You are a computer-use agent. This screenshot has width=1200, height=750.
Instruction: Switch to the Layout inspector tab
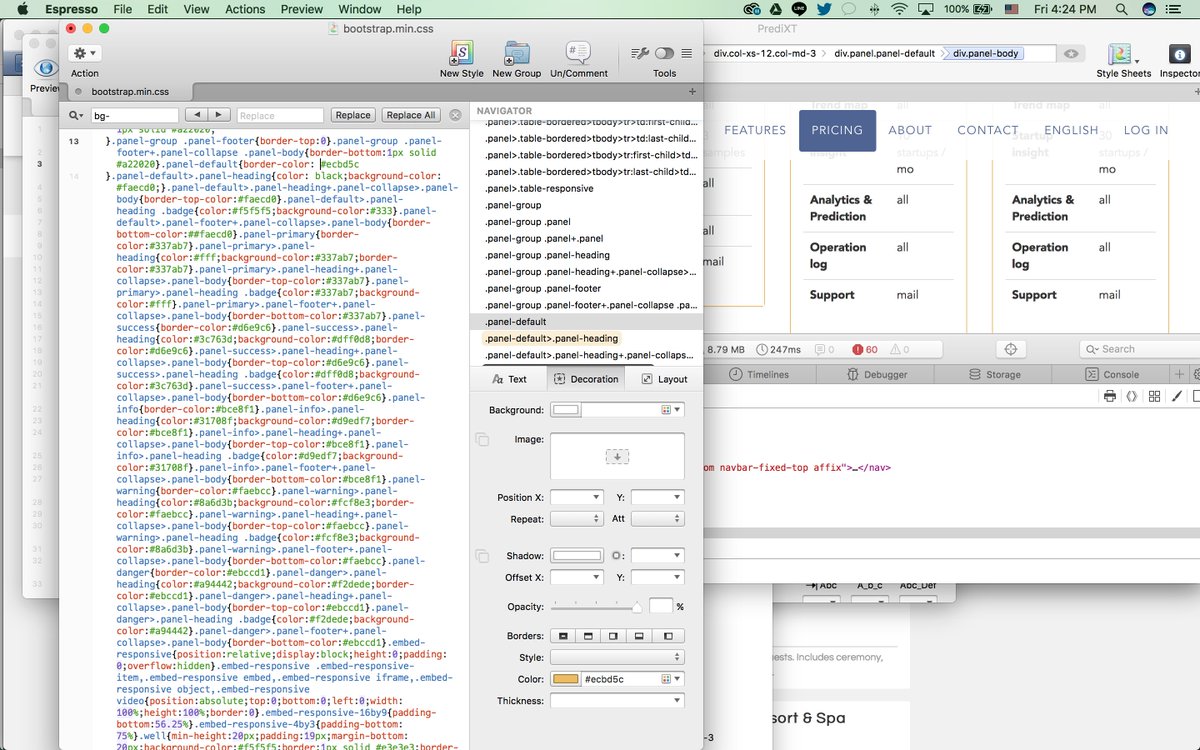[664, 379]
